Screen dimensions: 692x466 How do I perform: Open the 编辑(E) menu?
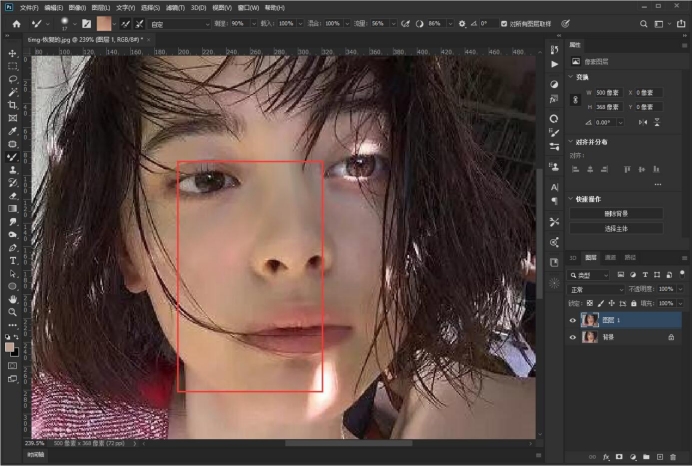(x=53, y=8)
